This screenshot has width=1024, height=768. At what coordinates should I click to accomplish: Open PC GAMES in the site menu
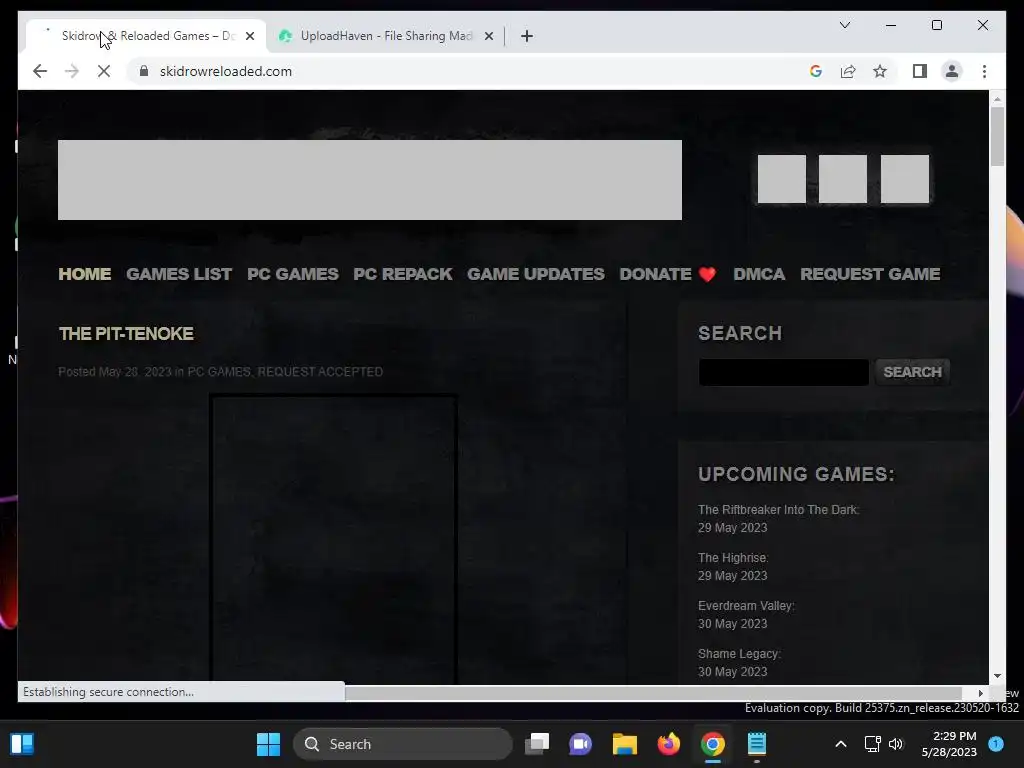293,274
